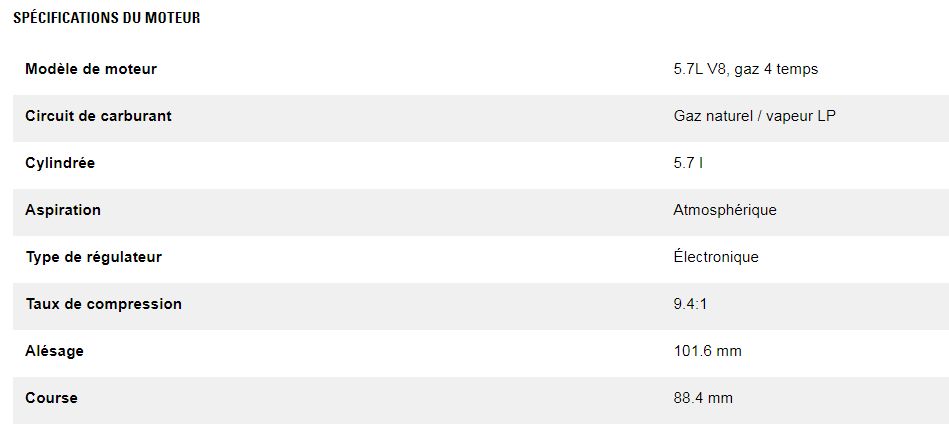Screen dimensions: 949x437
Task: Click the Spécifications du moteur heading
Action: 106,19
